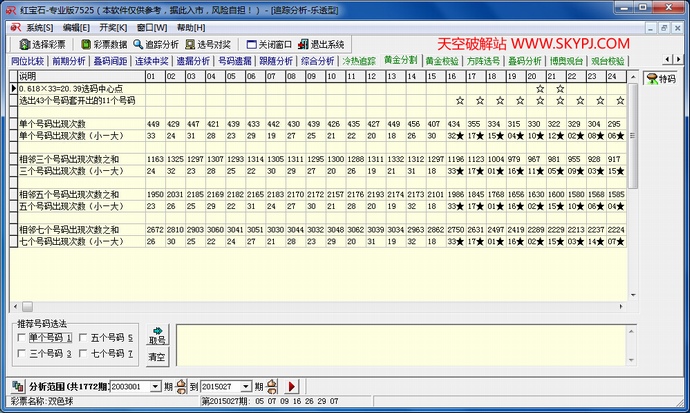Click the 取号 arrow button

[x=157, y=336]
